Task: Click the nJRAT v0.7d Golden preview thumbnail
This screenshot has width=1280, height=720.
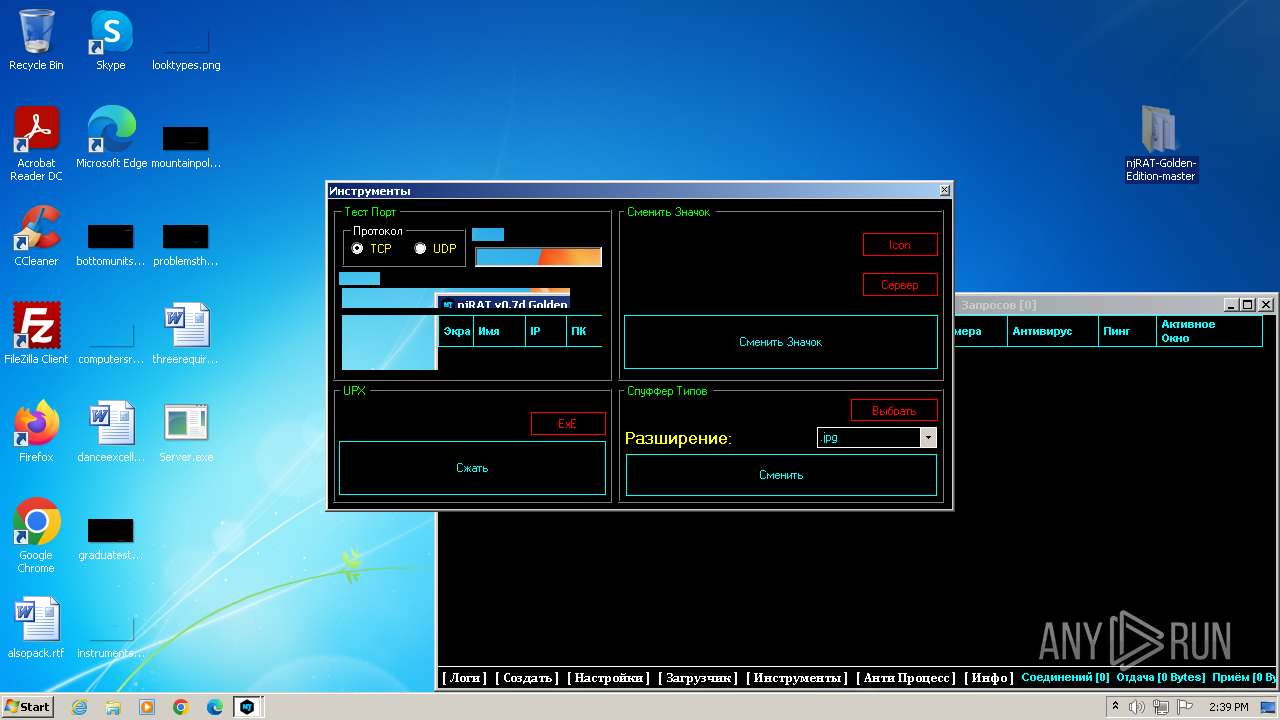Action: coord(504,303)
